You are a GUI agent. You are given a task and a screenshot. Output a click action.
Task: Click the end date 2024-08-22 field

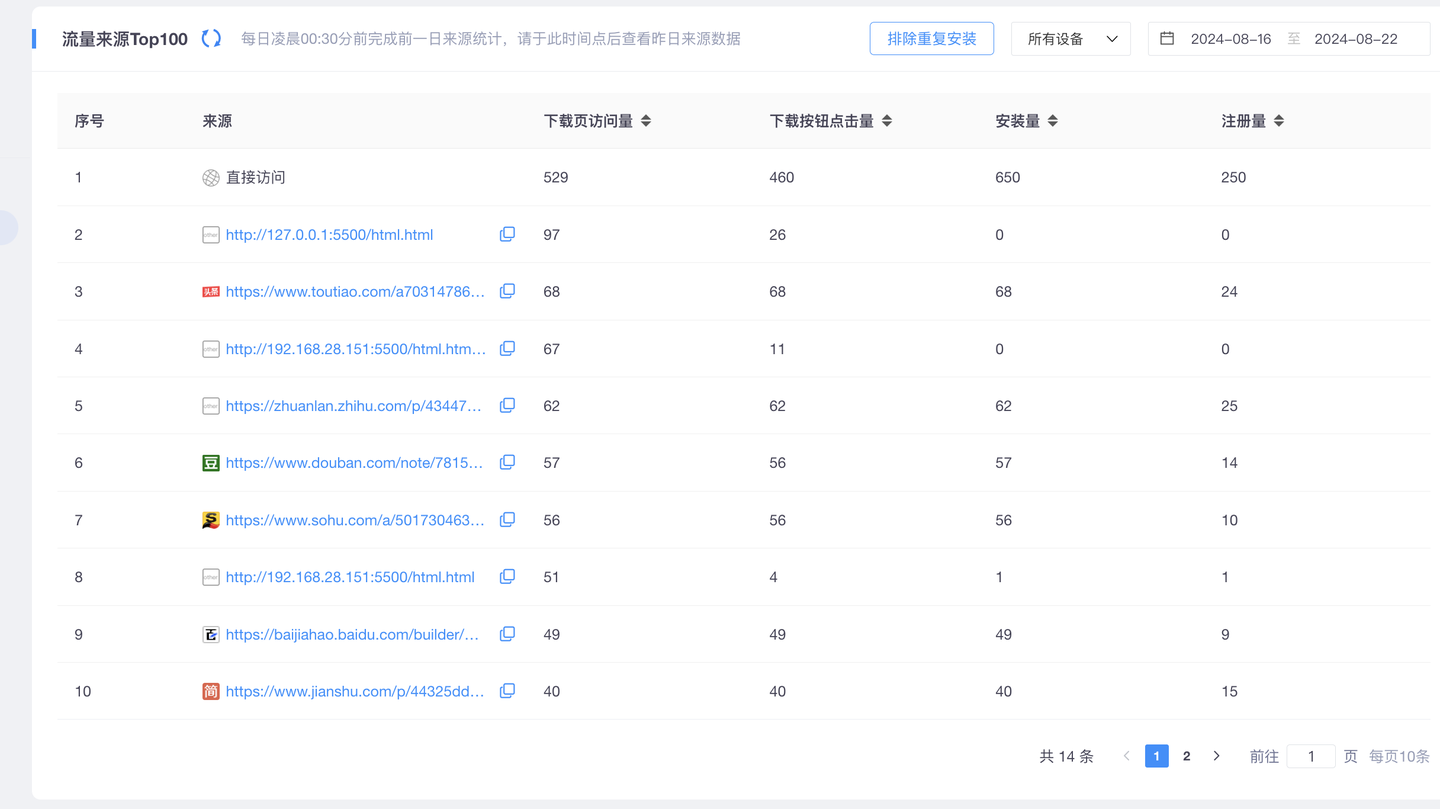pos(1355,39)
